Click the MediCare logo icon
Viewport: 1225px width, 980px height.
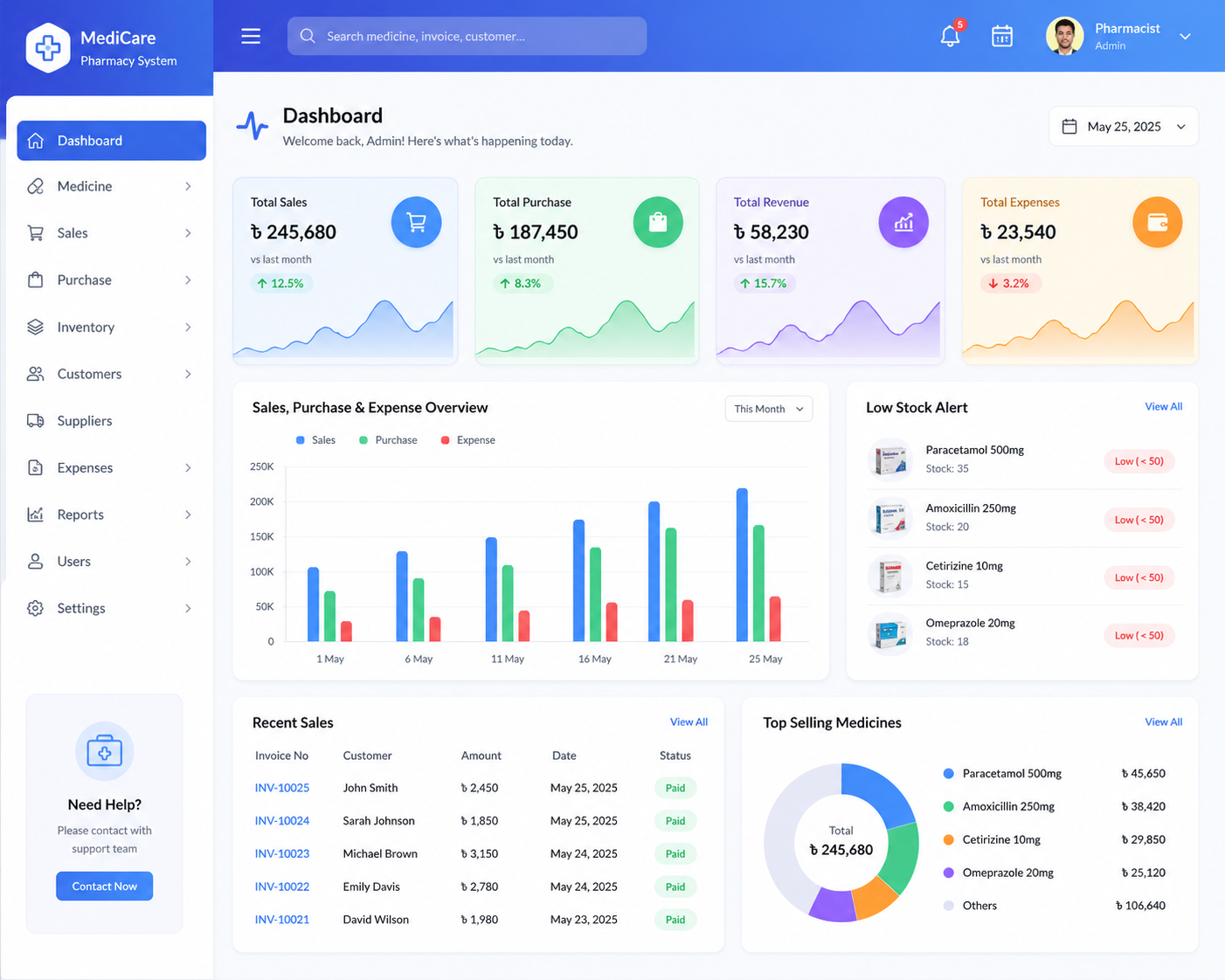click(48, 47)
